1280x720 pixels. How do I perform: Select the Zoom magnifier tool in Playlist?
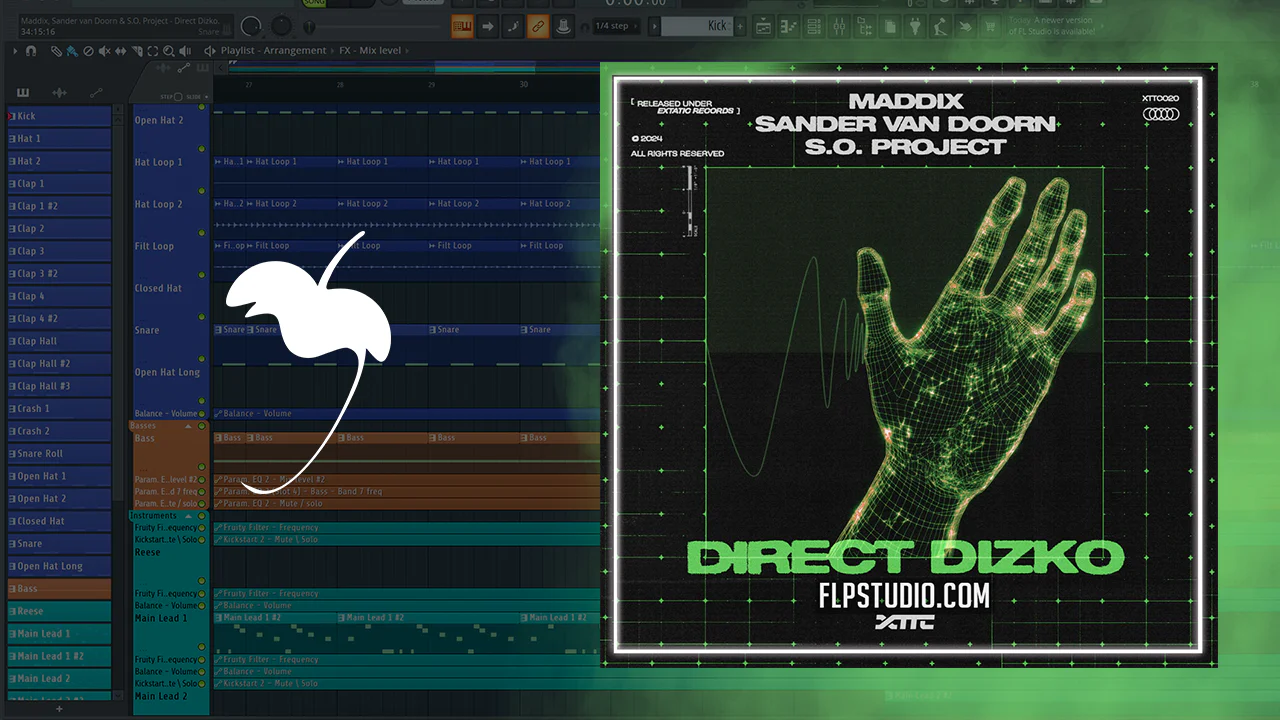167,50
